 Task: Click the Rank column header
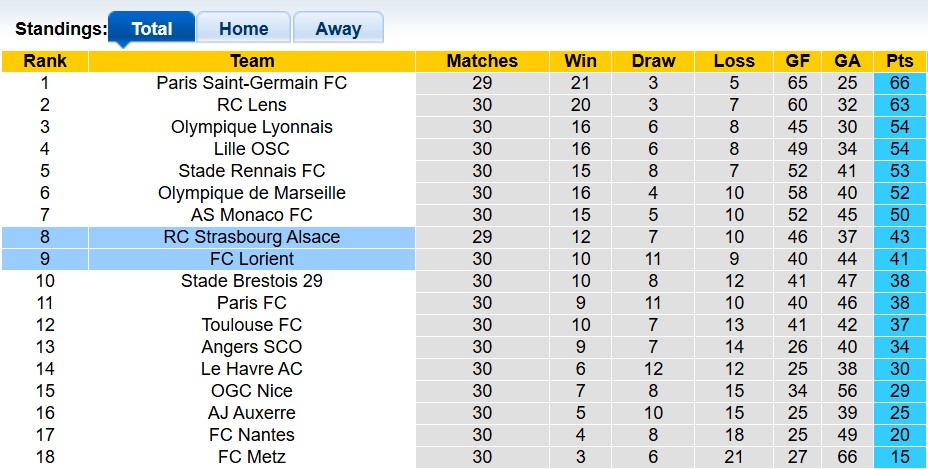coord(45,61)
